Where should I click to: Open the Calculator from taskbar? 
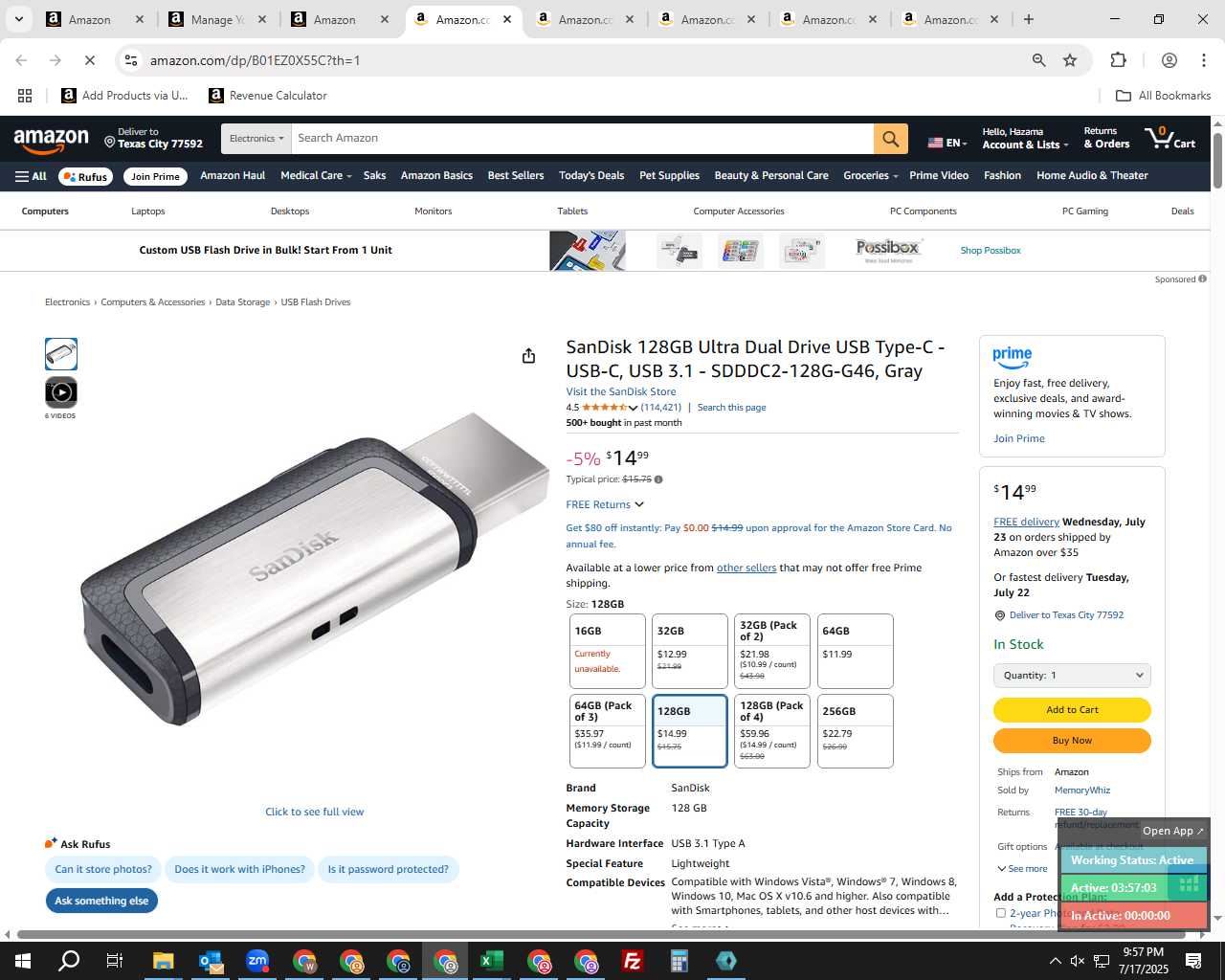tap(679, 961)
